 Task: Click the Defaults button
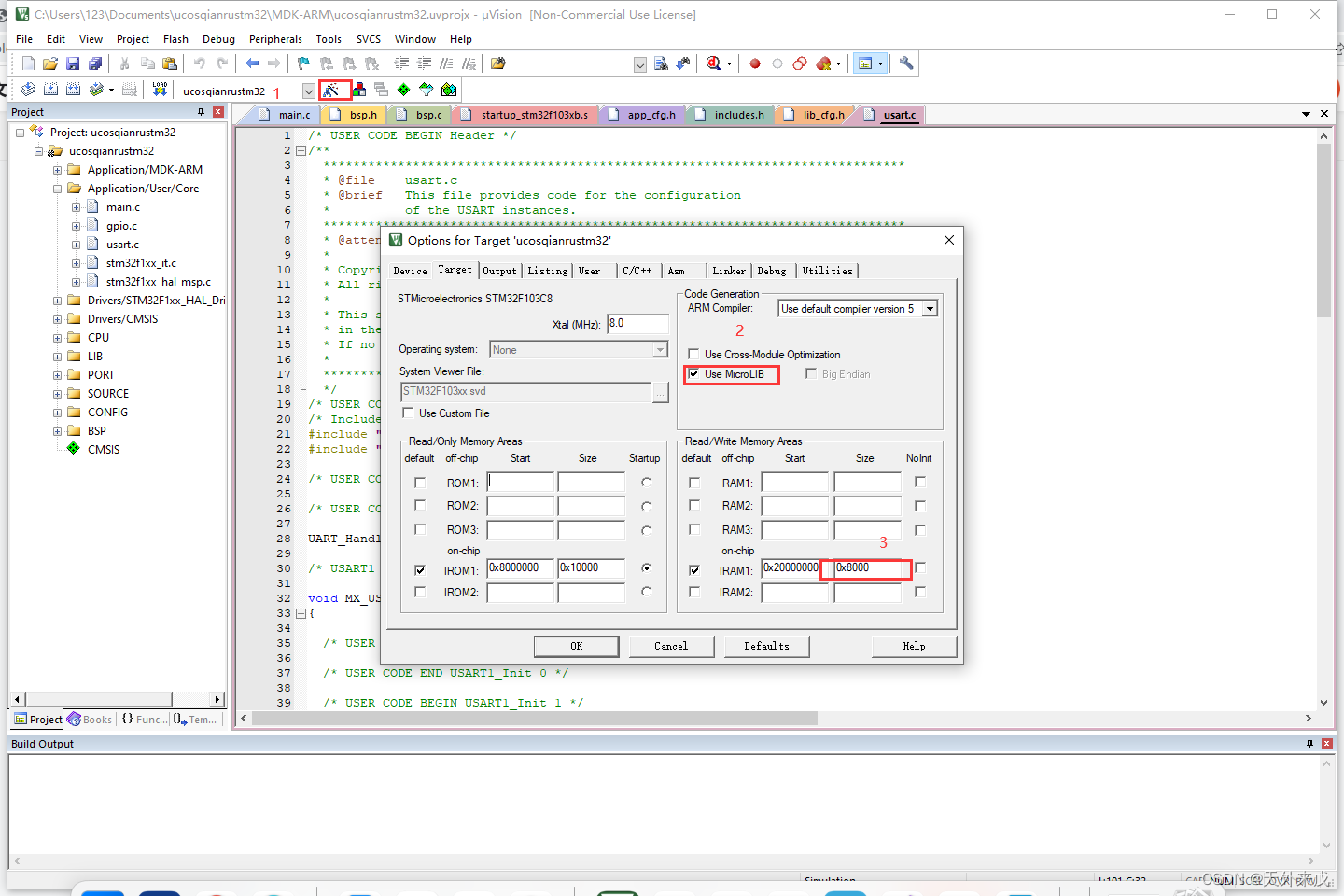766,646
